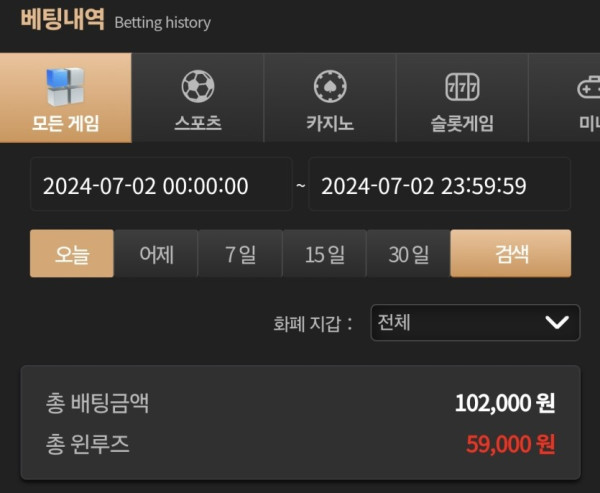Screen dimensions: 600x493
Task: Click the casino poker chip icon
Action: click(330, 86)
